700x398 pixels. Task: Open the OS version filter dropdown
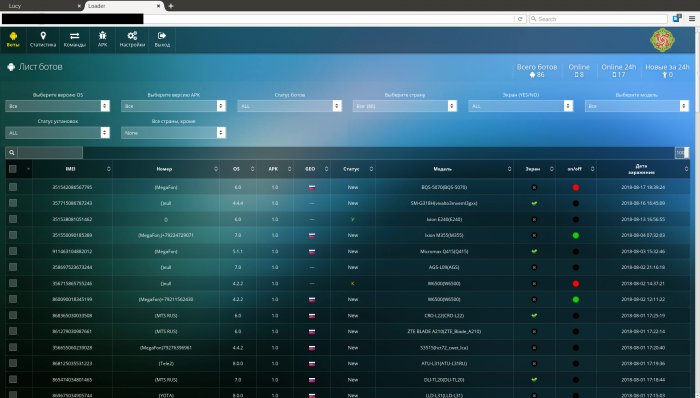57,106
